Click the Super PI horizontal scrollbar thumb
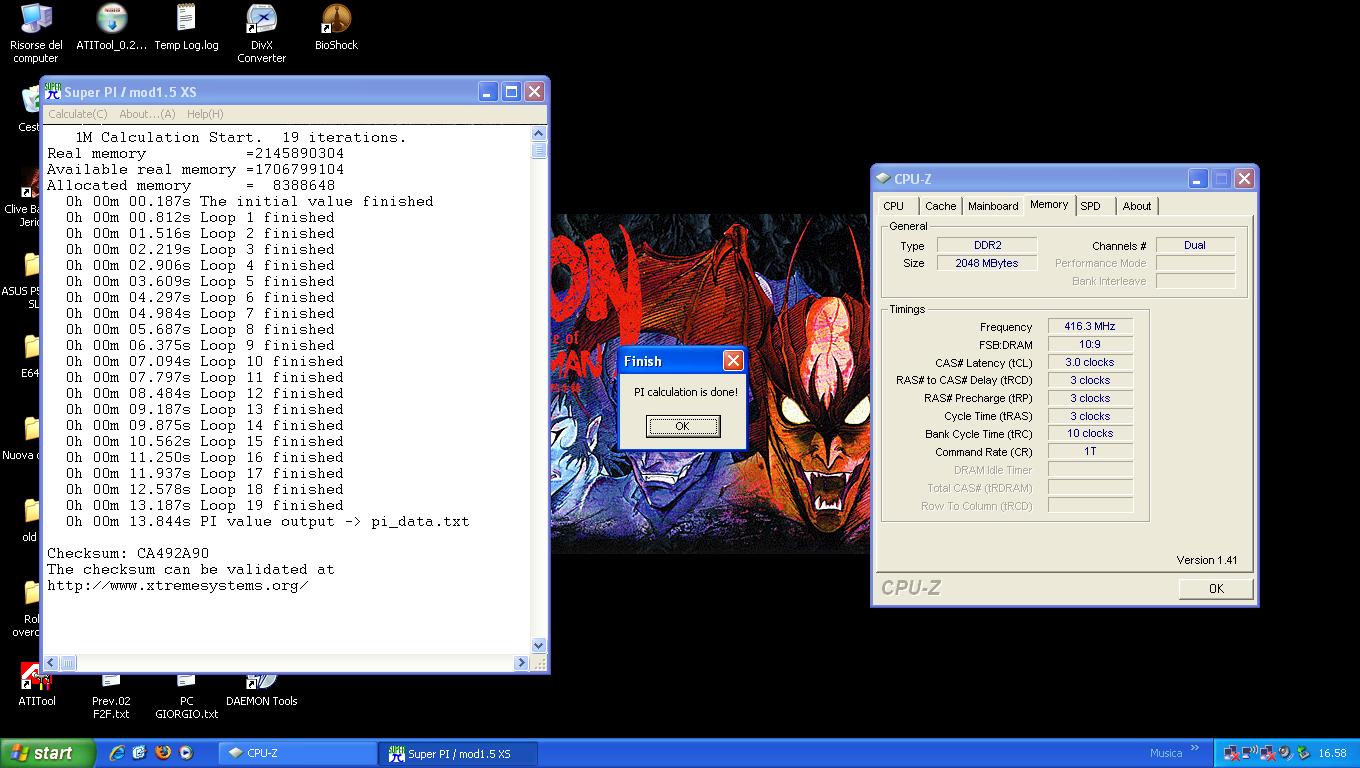1360x768 pixels. click(x=68, y=663)
